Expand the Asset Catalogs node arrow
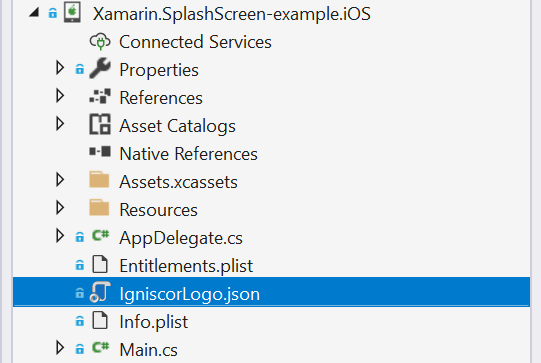The width and height of the screenshot is (541, 363). [60, 124]
